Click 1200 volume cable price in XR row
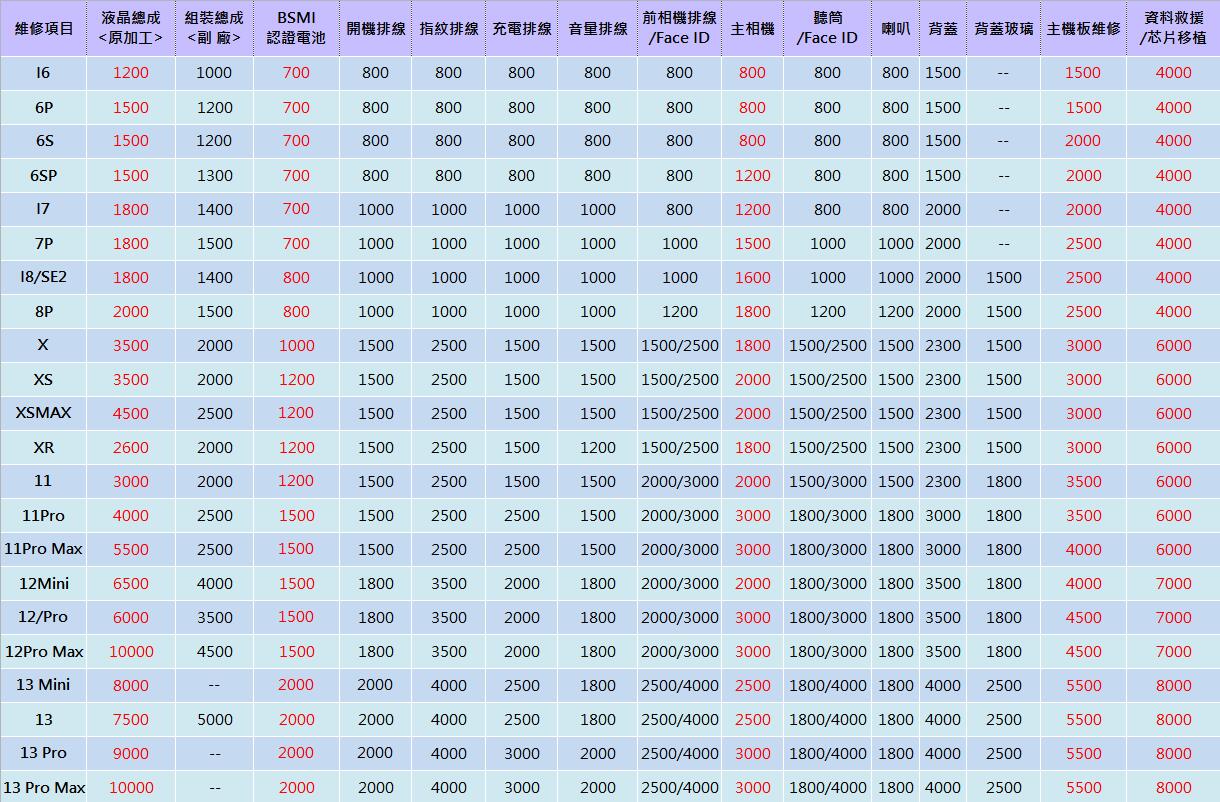The image size is (1220, 802). coord(597,448)
